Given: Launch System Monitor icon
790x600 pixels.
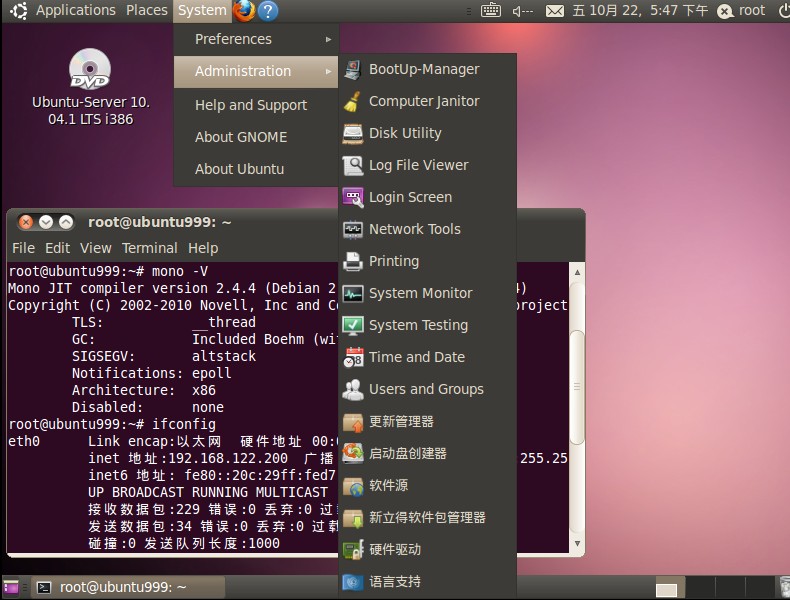Looking at the screenshot, I should (x=353, y=293).
